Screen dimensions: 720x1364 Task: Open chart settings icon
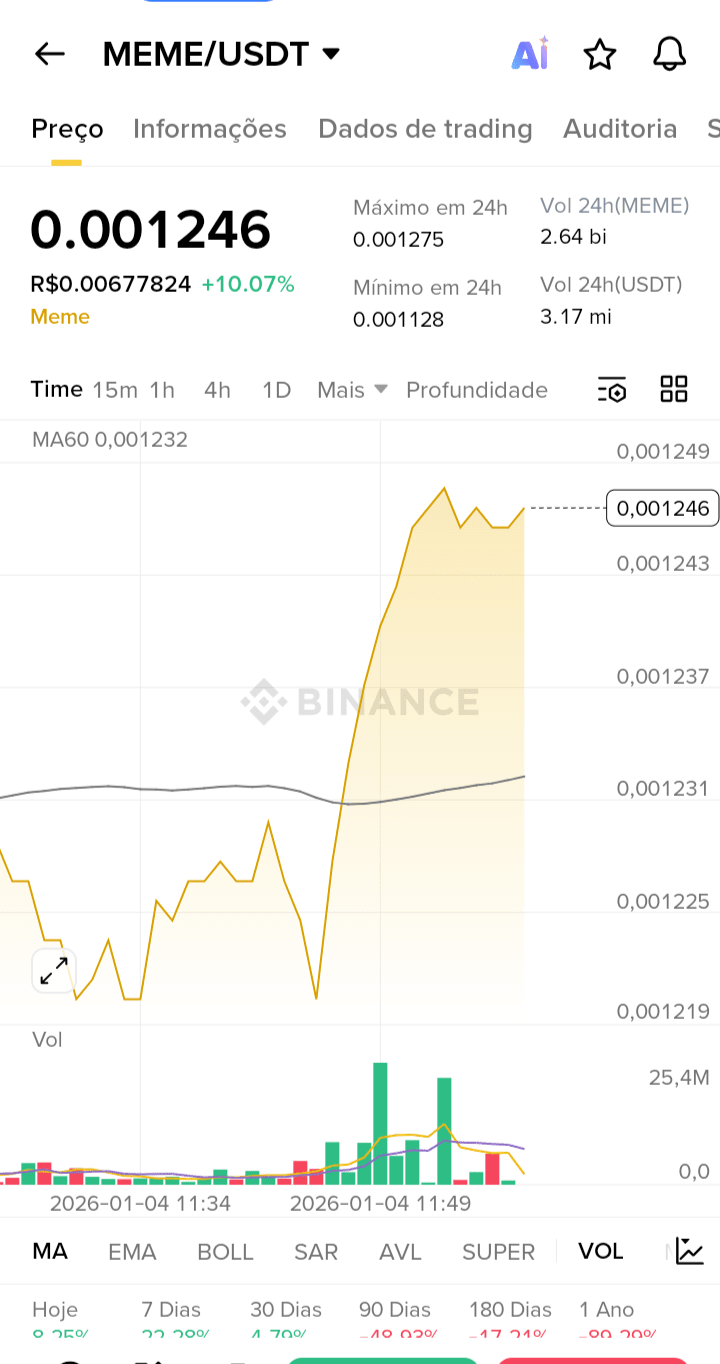[612, 390]
